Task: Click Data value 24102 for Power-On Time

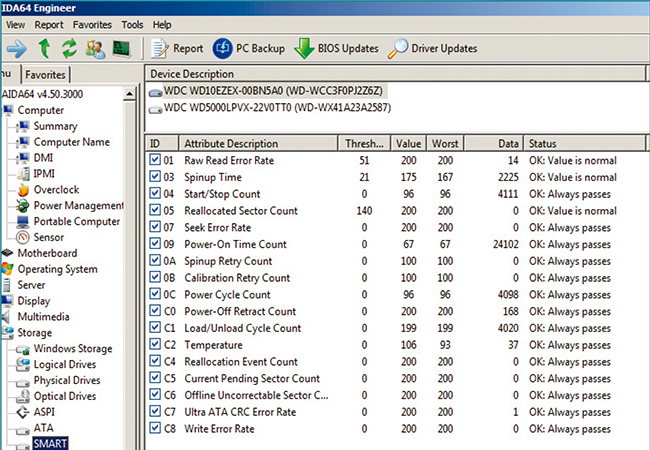Action: coord(505,244)
